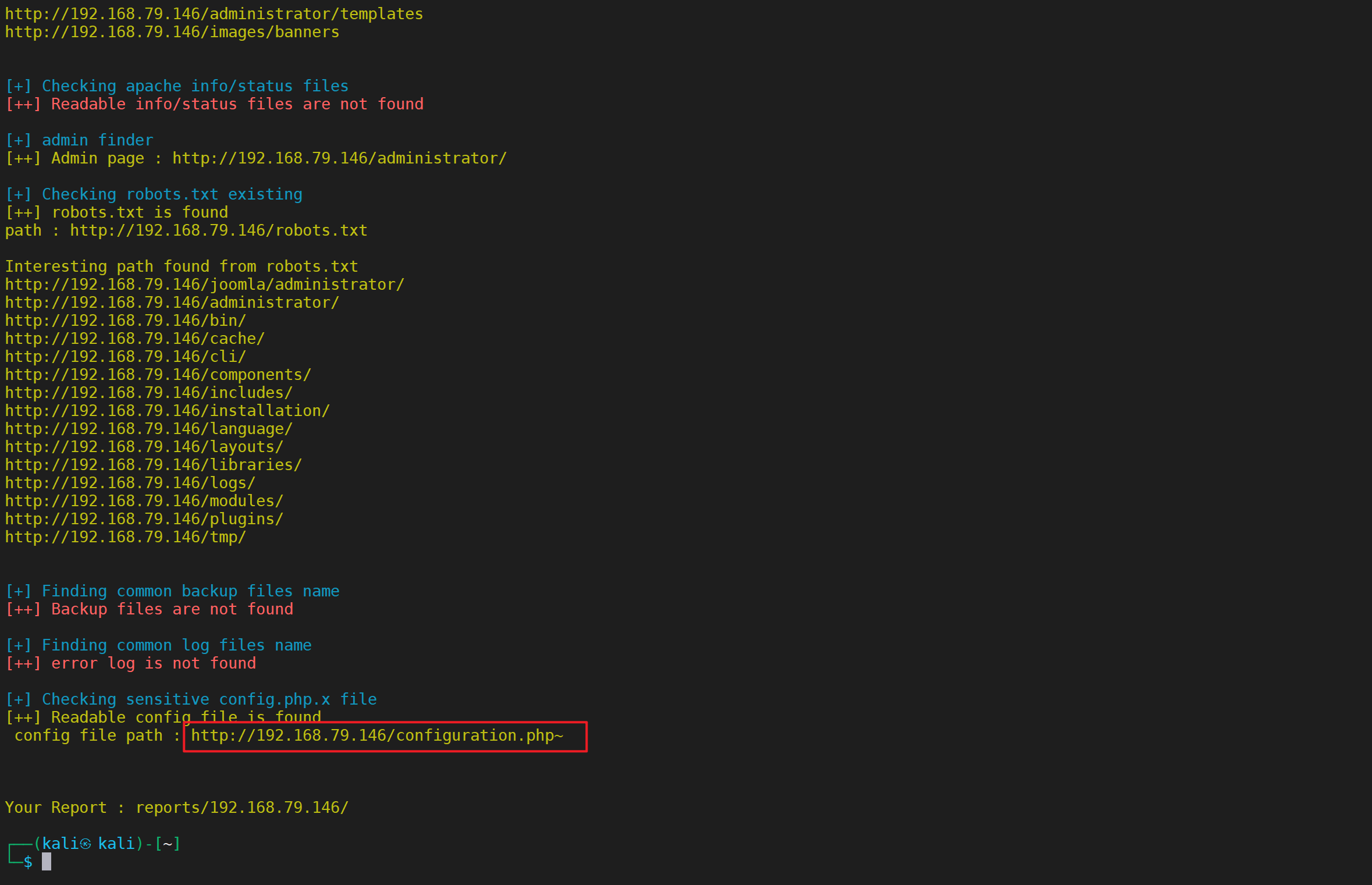Screen dimensions: 1372x885
Task: Click the 'Your Report' reports path line
Action: coord(177,808)
